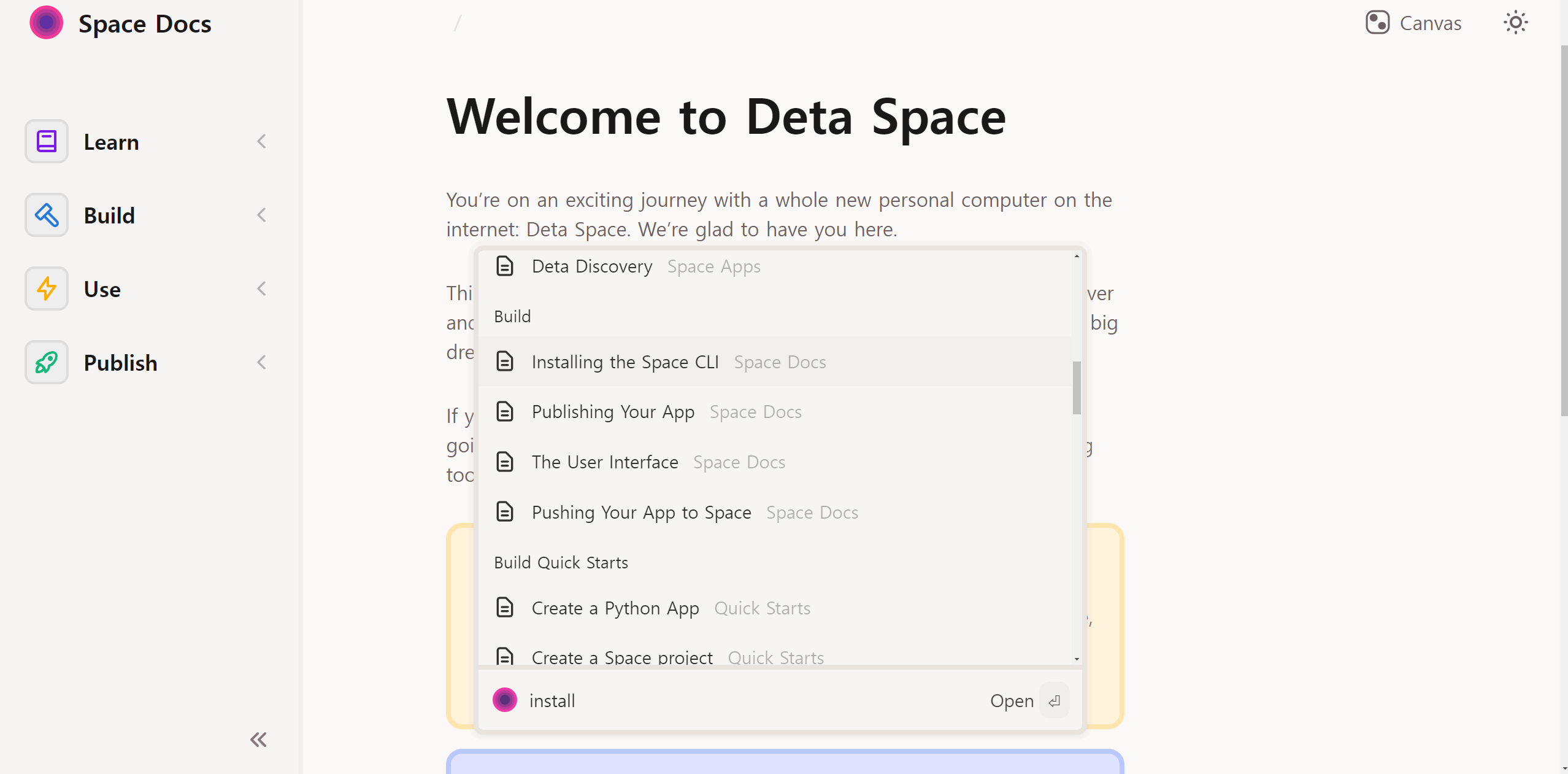Click the document icon beside Create a Python App
This screenshot has width=1568, height=774.
[504, 608]
